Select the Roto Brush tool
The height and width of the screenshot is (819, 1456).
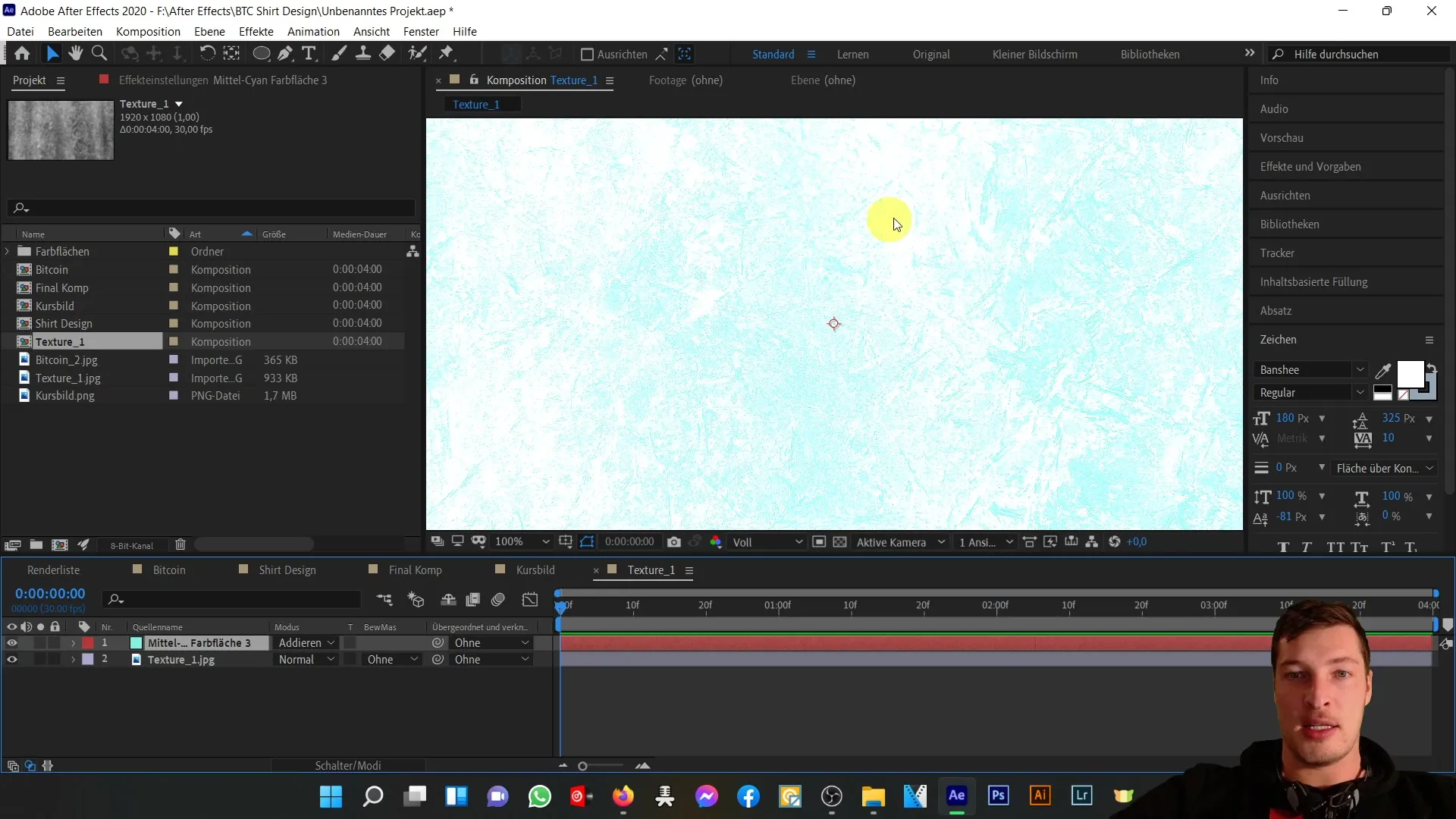[x=417, y=54]
